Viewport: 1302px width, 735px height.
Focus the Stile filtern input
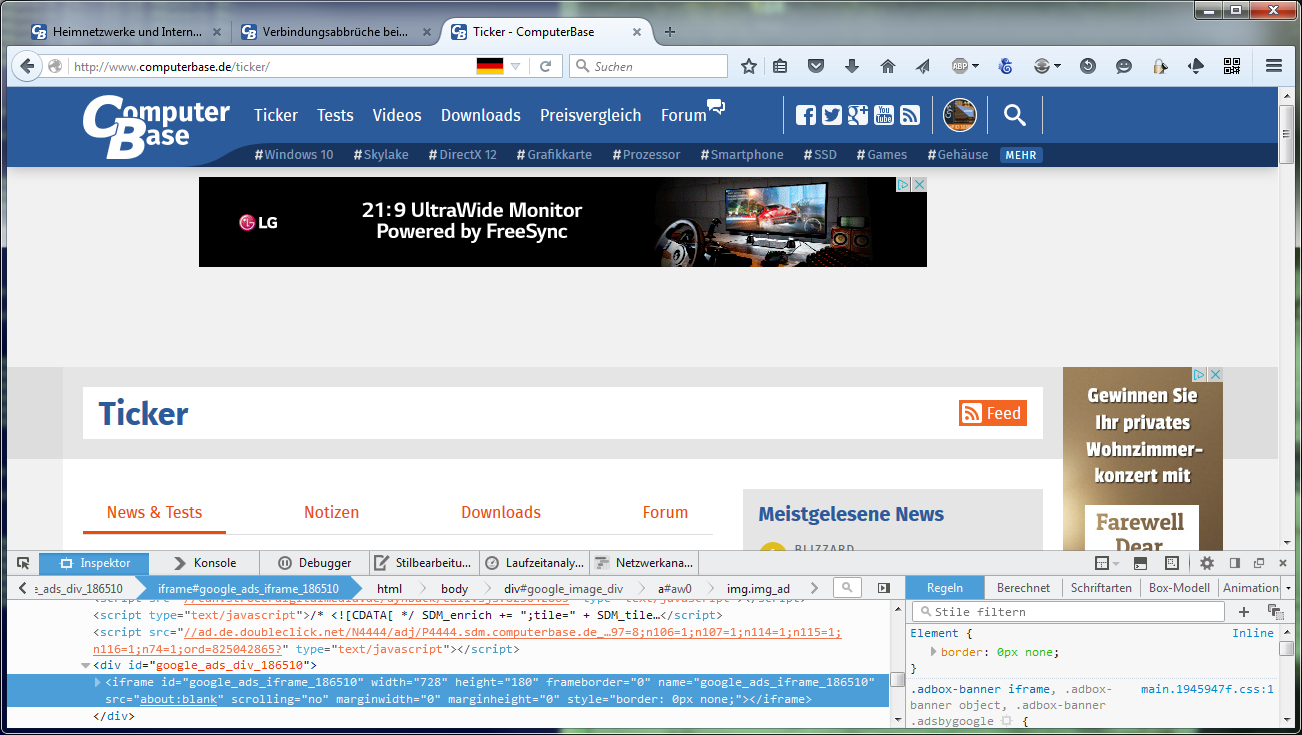tap(1070, 611)
